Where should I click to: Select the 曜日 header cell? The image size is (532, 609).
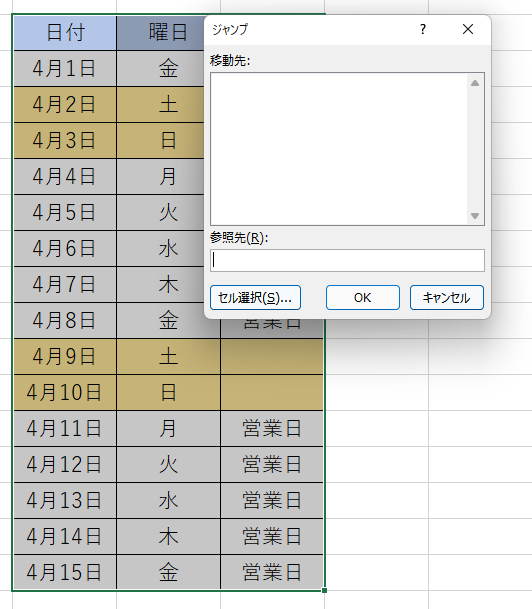(x=160, y=32)
